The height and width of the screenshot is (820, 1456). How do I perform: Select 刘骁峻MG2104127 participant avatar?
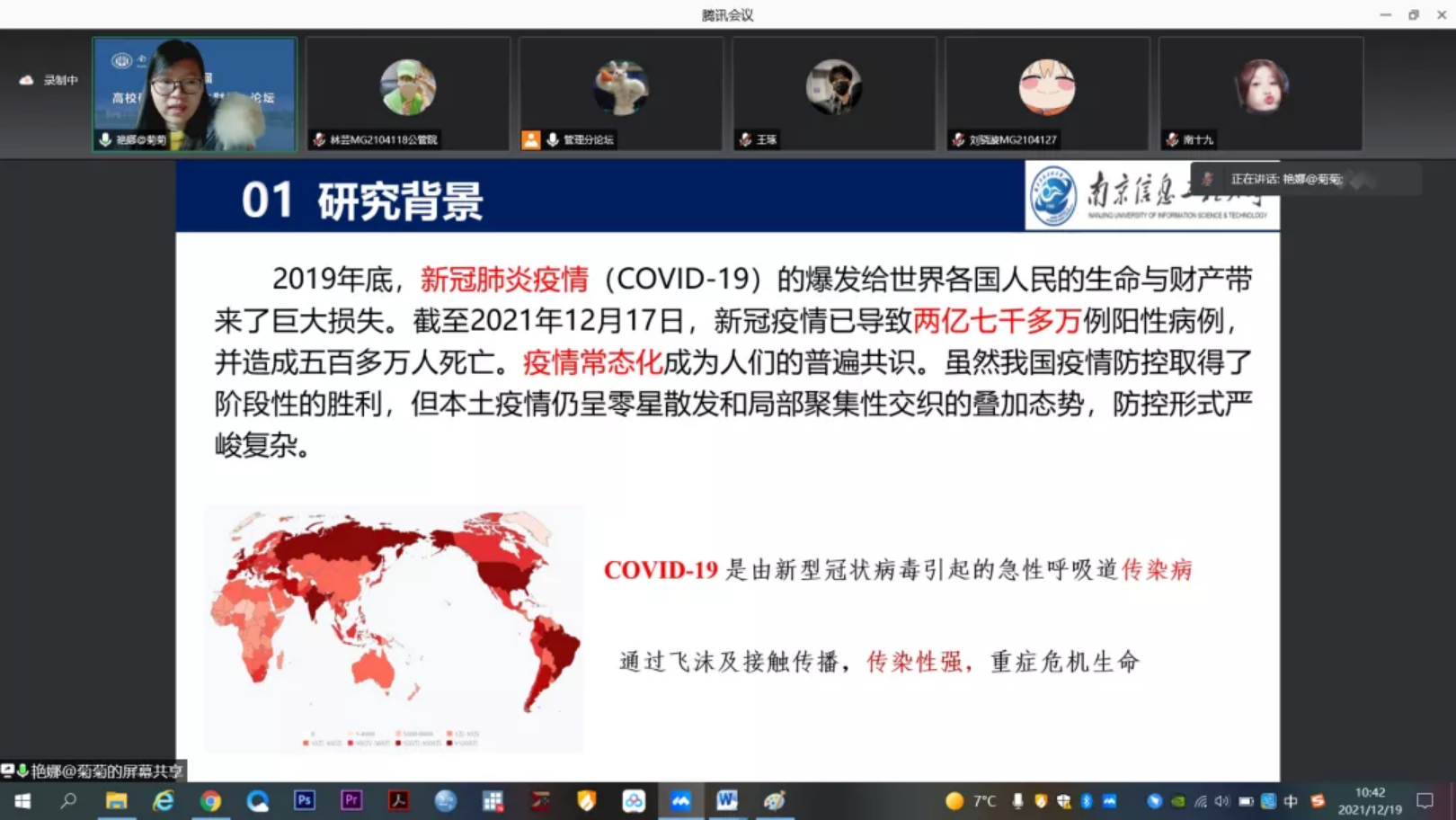[1046, 88]
